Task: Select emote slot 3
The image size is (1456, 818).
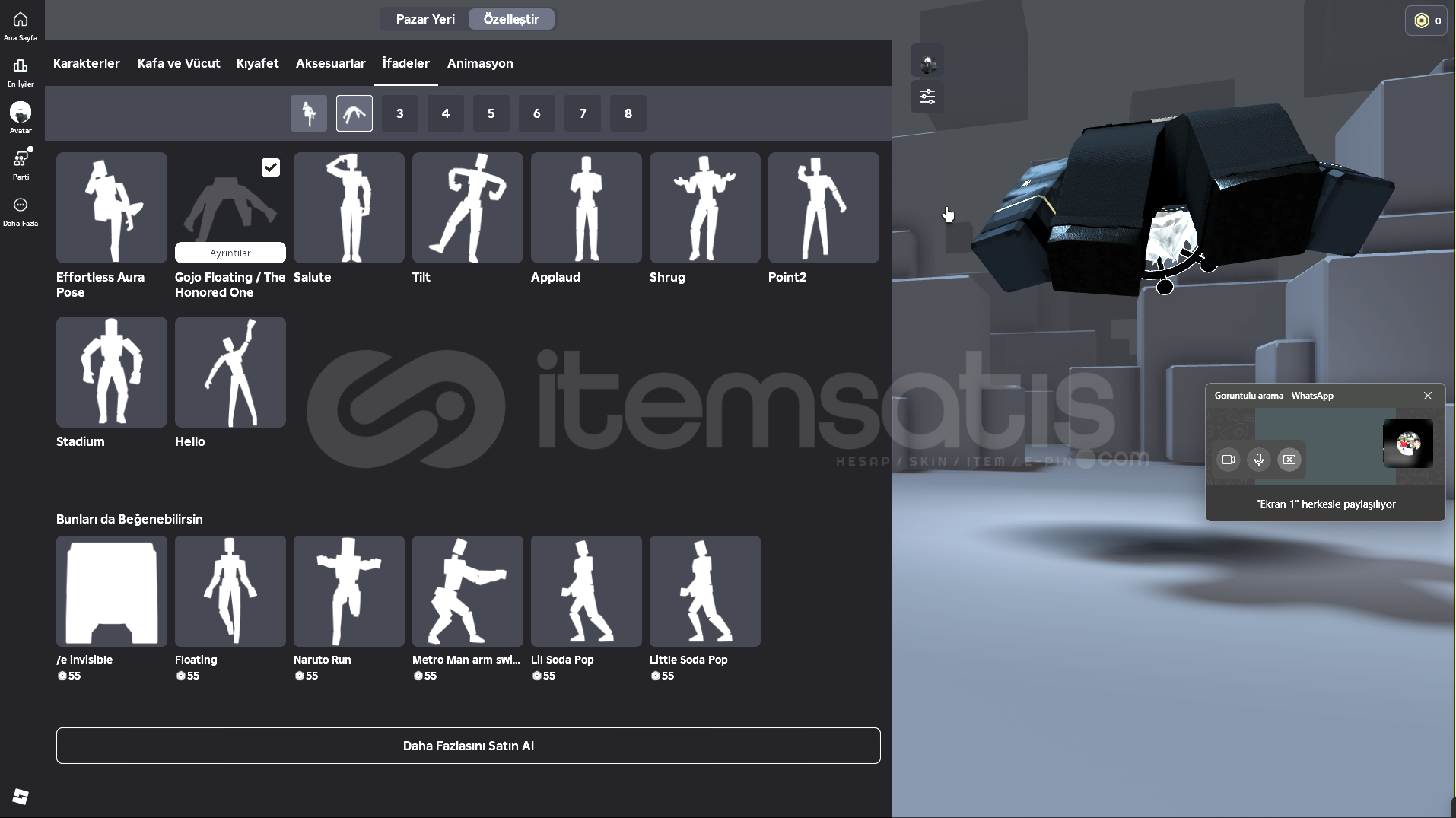Action: pos(400,113)
